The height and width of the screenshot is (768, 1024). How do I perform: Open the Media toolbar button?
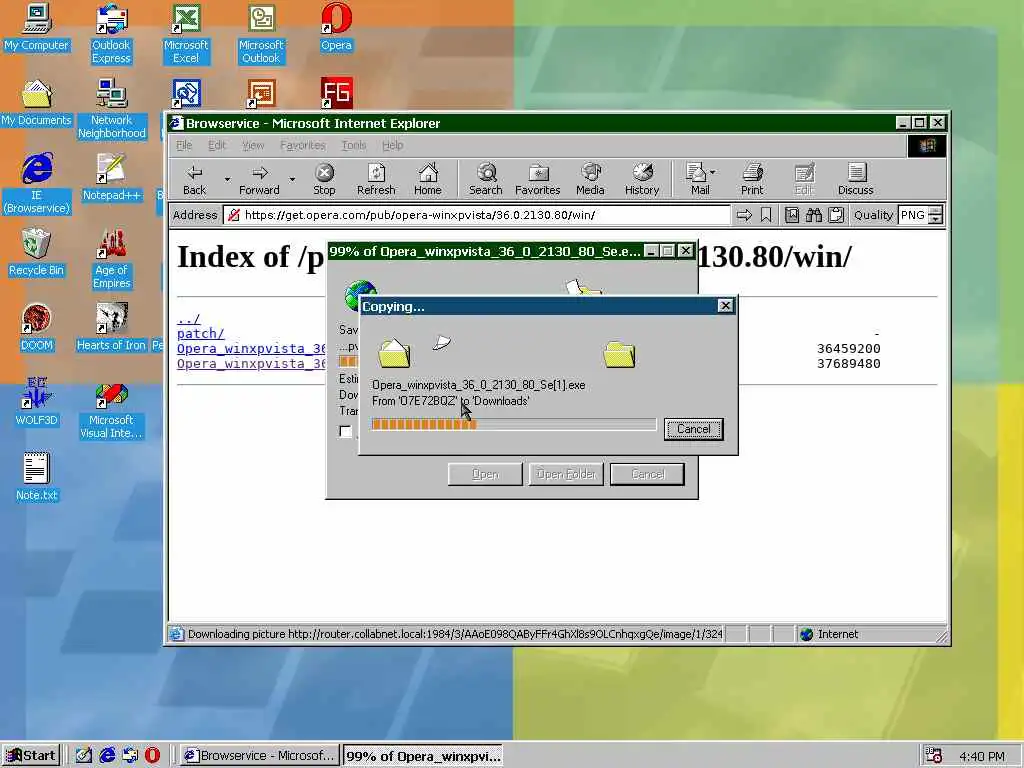[590, 179]
